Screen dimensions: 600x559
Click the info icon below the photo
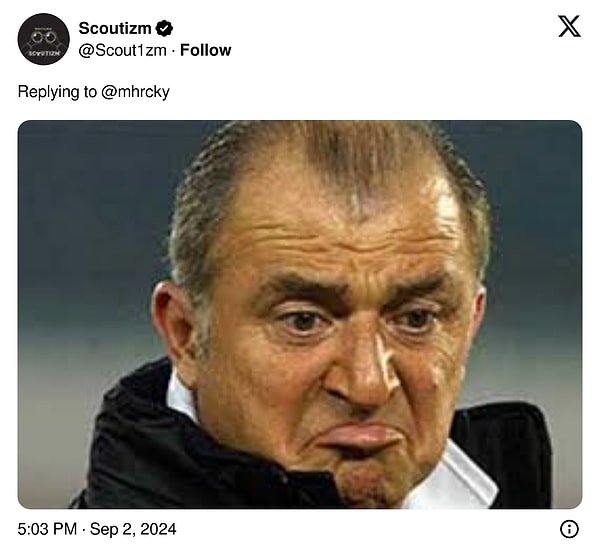569,529
